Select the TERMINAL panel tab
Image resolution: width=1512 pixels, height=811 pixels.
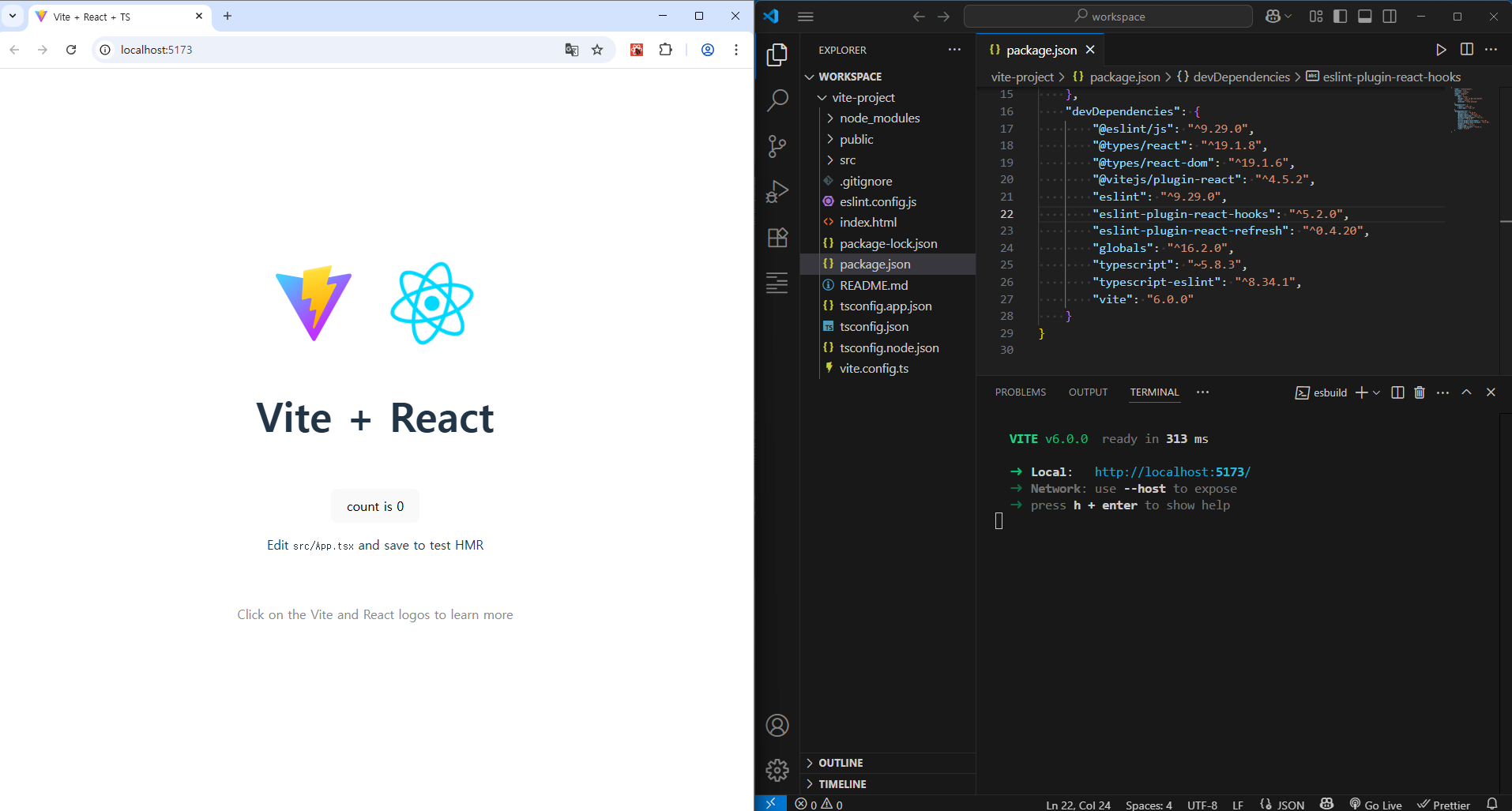(x=1154, y=392)
